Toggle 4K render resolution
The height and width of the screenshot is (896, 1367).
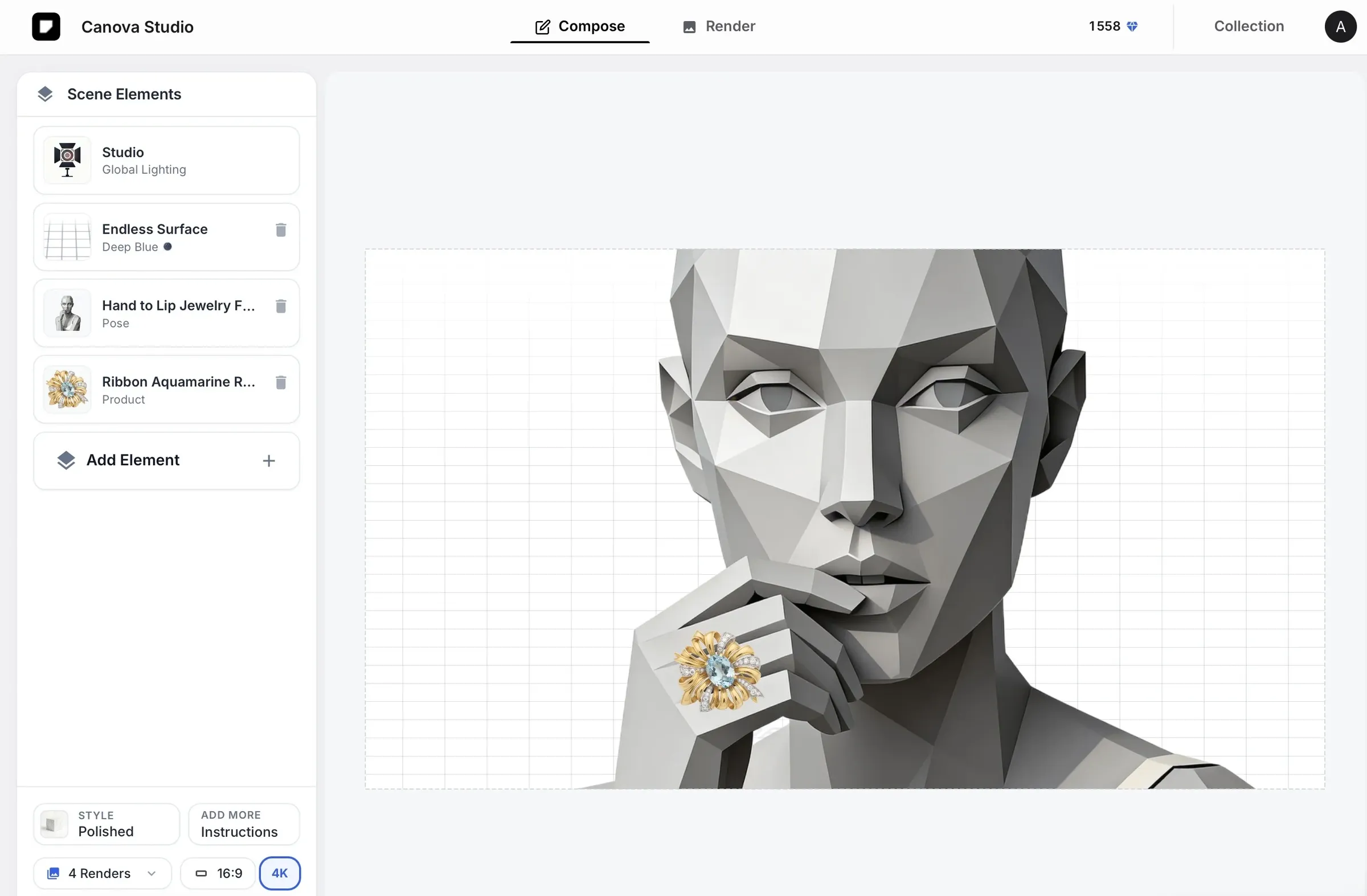point(280,873)
